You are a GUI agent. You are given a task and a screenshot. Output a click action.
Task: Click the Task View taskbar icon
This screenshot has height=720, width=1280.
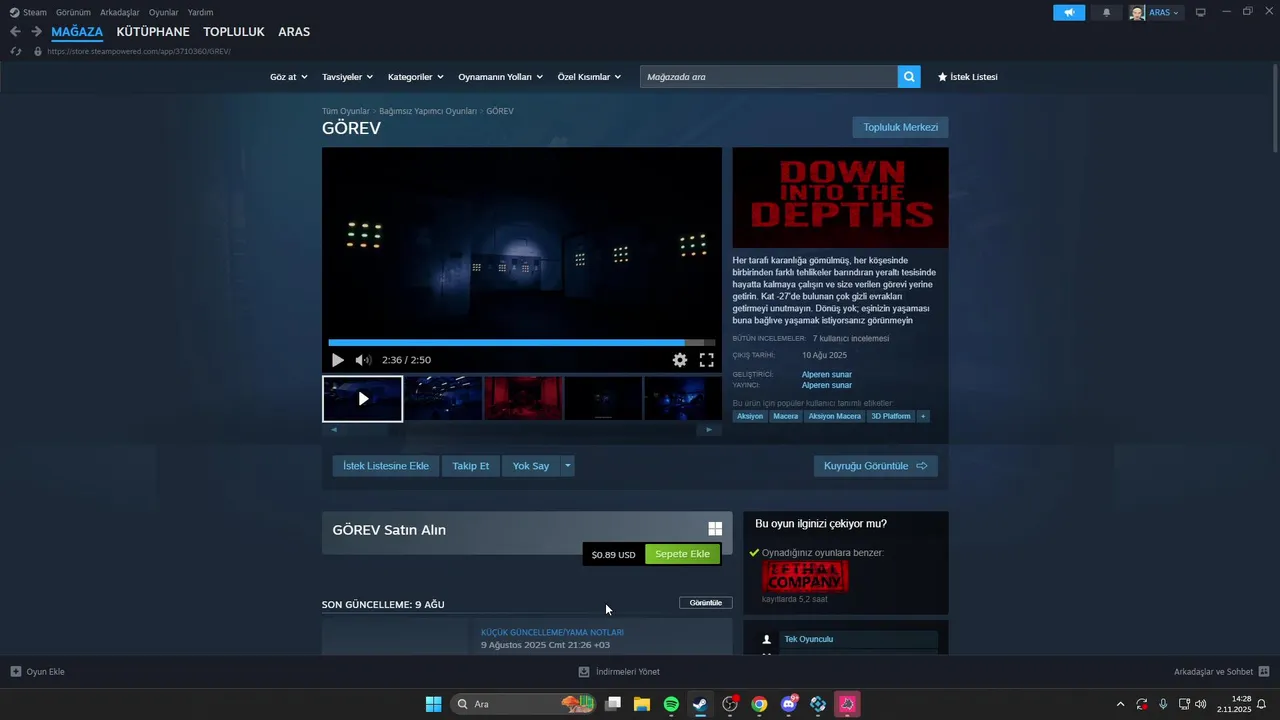pos(613,704)
